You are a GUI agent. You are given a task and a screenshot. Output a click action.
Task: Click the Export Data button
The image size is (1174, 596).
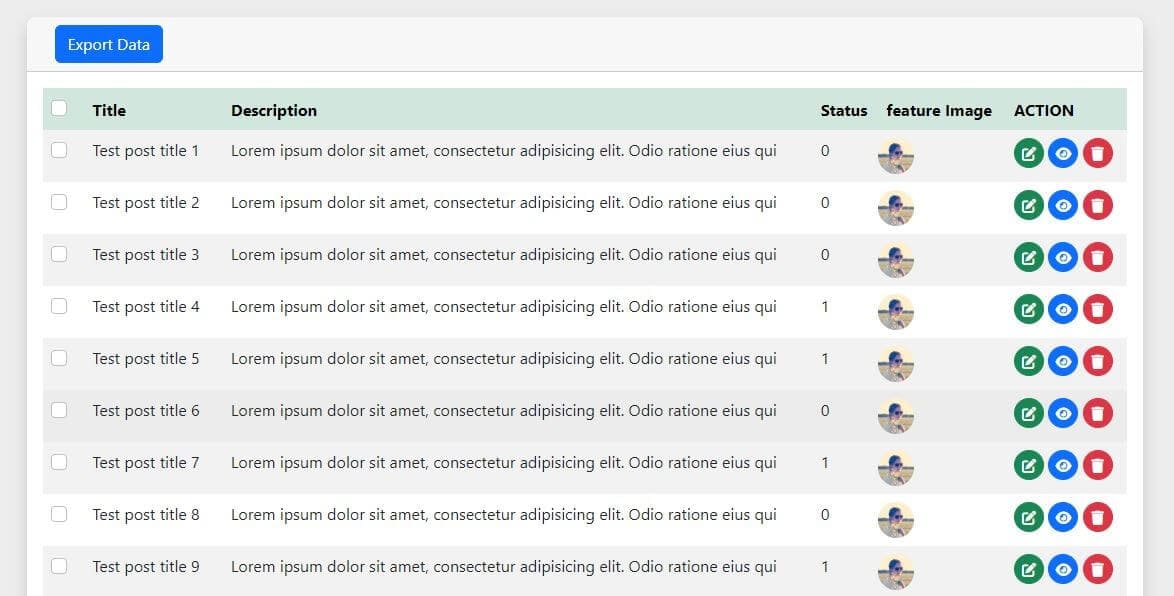pyautogui.click(x=109, y=44)
